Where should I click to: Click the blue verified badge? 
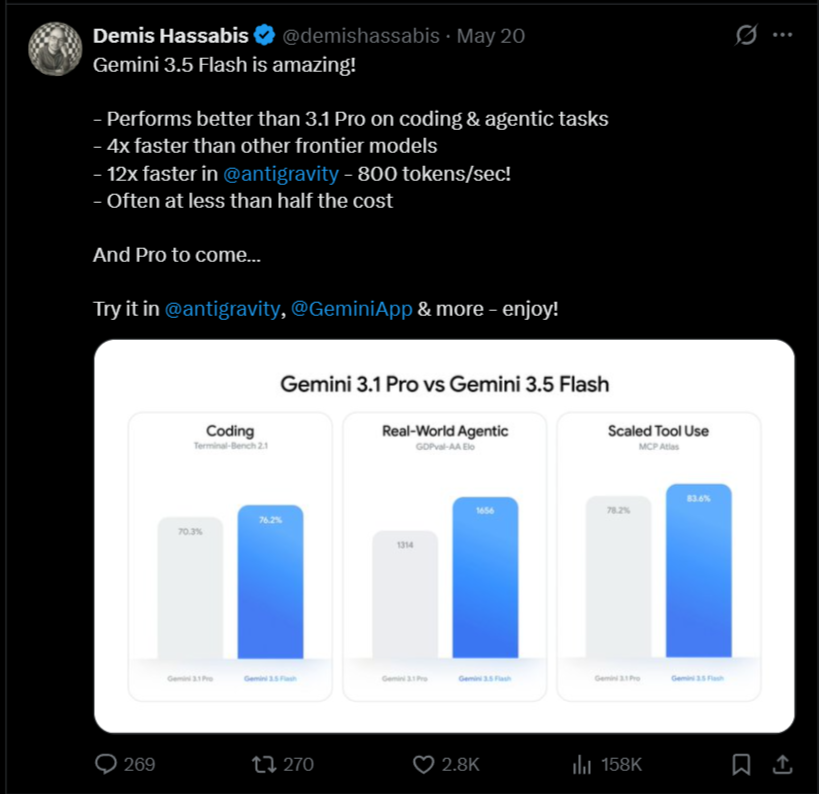(264, 36)
